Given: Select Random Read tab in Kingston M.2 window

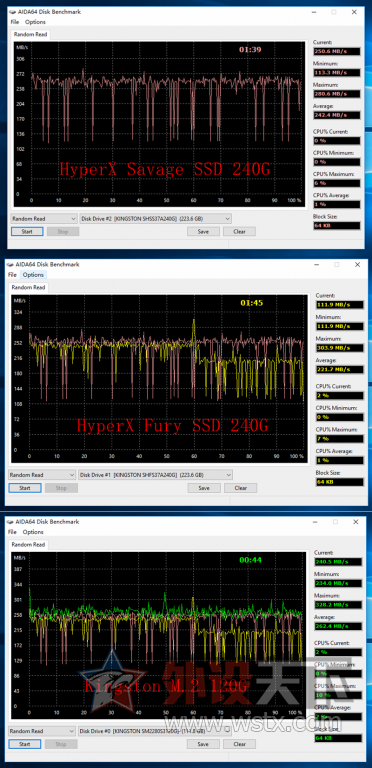Looking at the screenshot, I should point(28,544).
